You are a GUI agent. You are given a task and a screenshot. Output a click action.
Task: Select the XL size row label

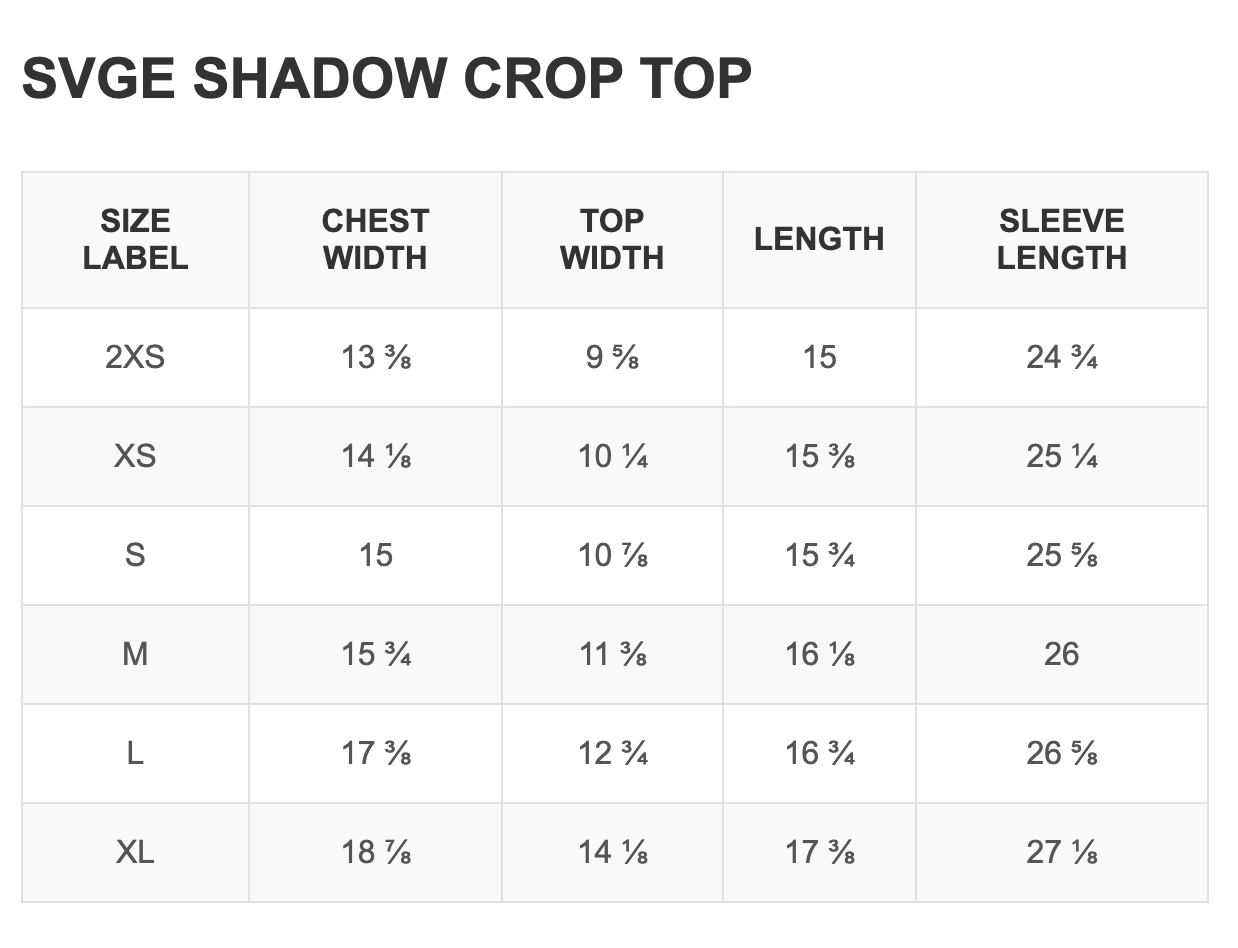pos(135,852)
